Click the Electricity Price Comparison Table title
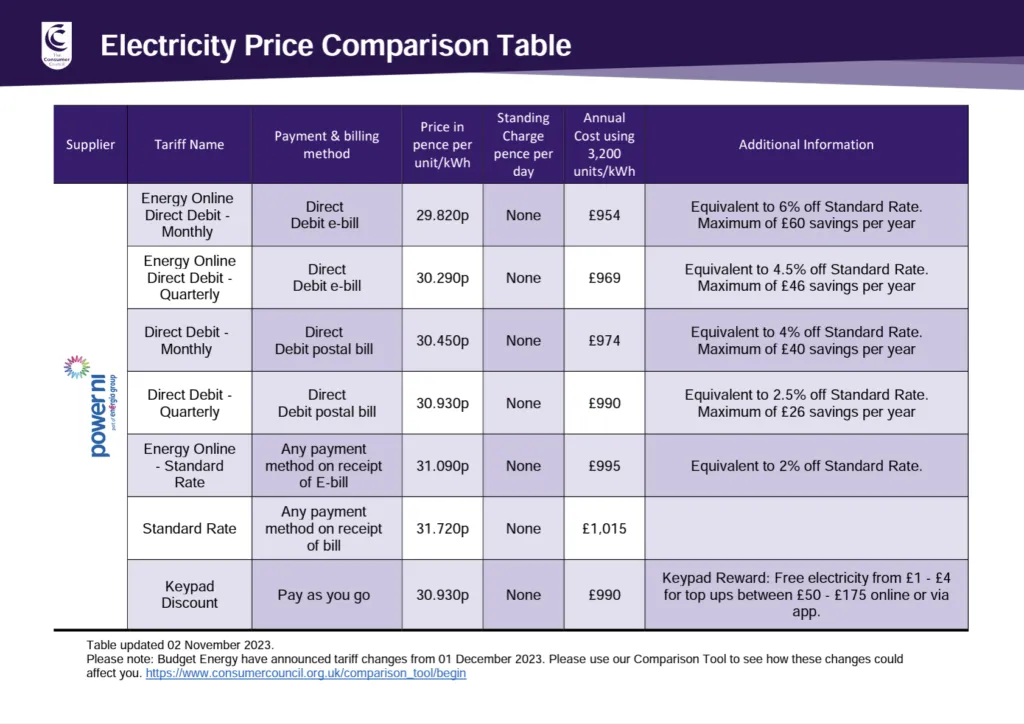This screenshot has height=724, width=1024. (336, 46)
